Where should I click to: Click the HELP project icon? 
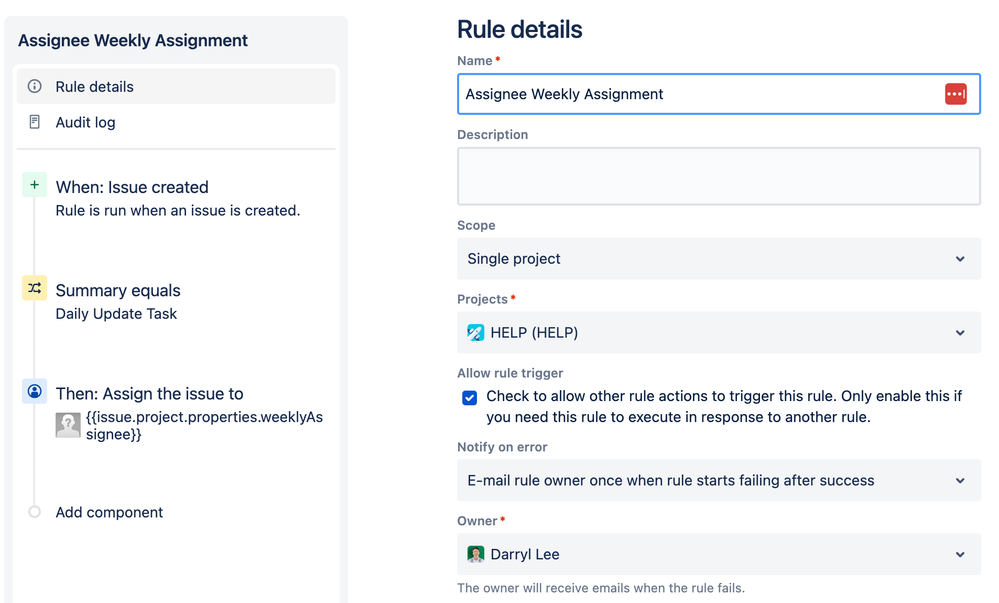point(476,333)
